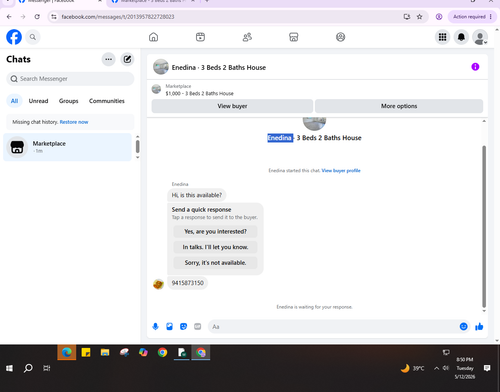This screenshot has width=500, height=392.
Task: Click the conversation scrollbar
Action: click(x=484, y=227)
